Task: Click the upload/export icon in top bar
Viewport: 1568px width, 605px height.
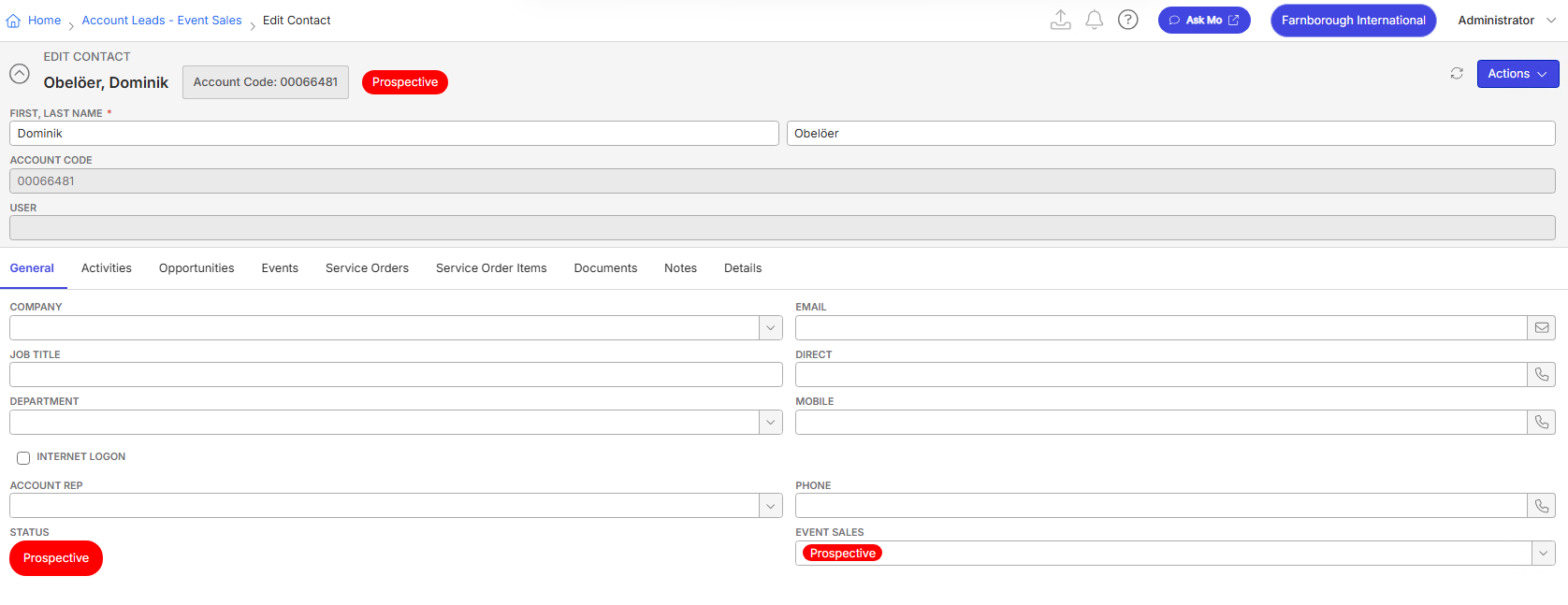Action: coord(1060,20)
